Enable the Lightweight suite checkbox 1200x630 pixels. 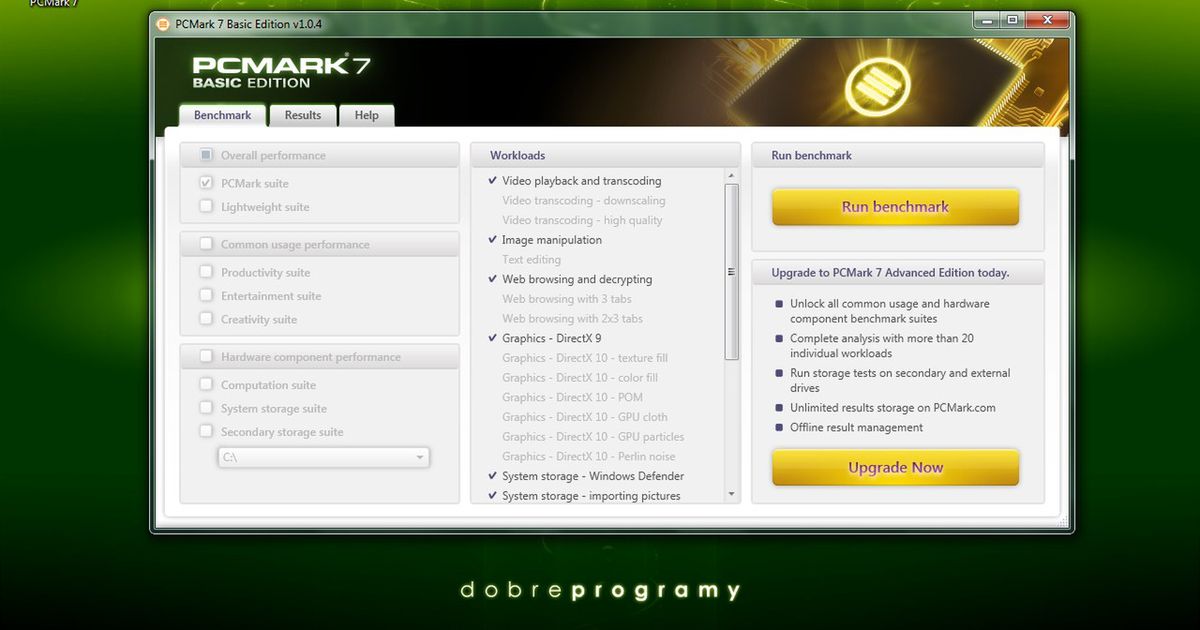tap(206, 207)
